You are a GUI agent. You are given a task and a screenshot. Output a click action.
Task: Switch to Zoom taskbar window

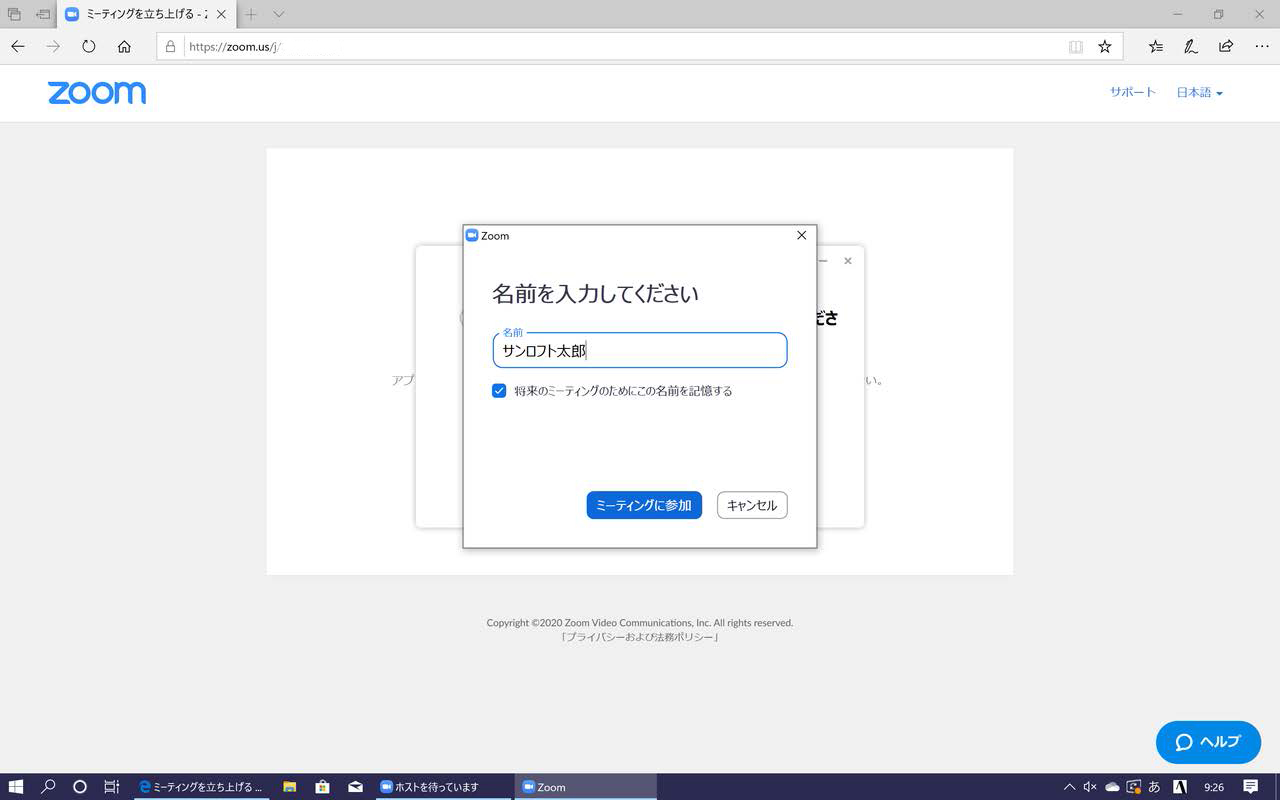click(x=586, y=787)
